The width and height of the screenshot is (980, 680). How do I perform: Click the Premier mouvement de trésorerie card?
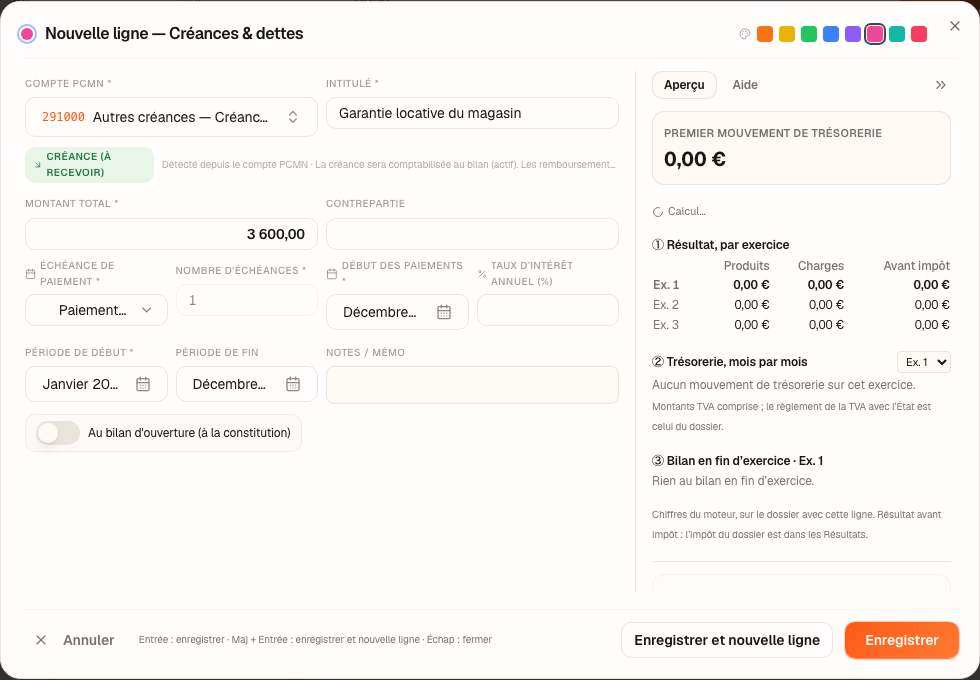(x=801, y=148)
